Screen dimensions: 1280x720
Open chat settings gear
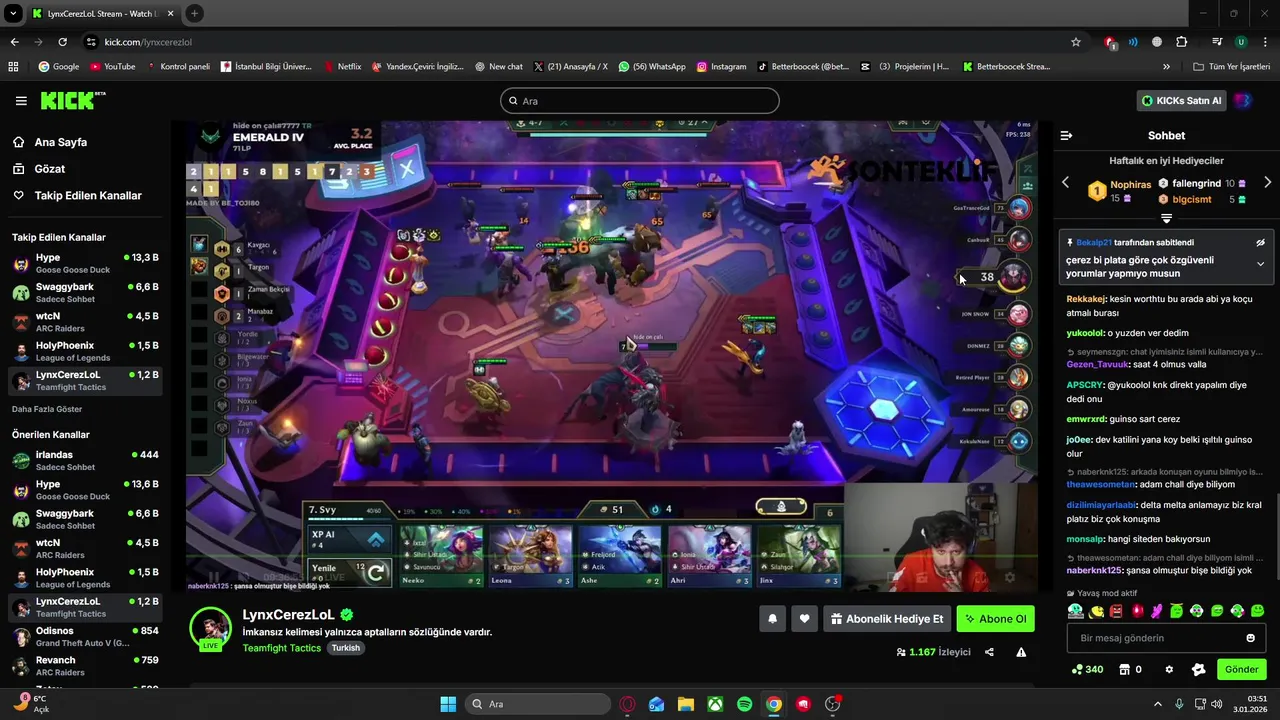(1169, 670)
